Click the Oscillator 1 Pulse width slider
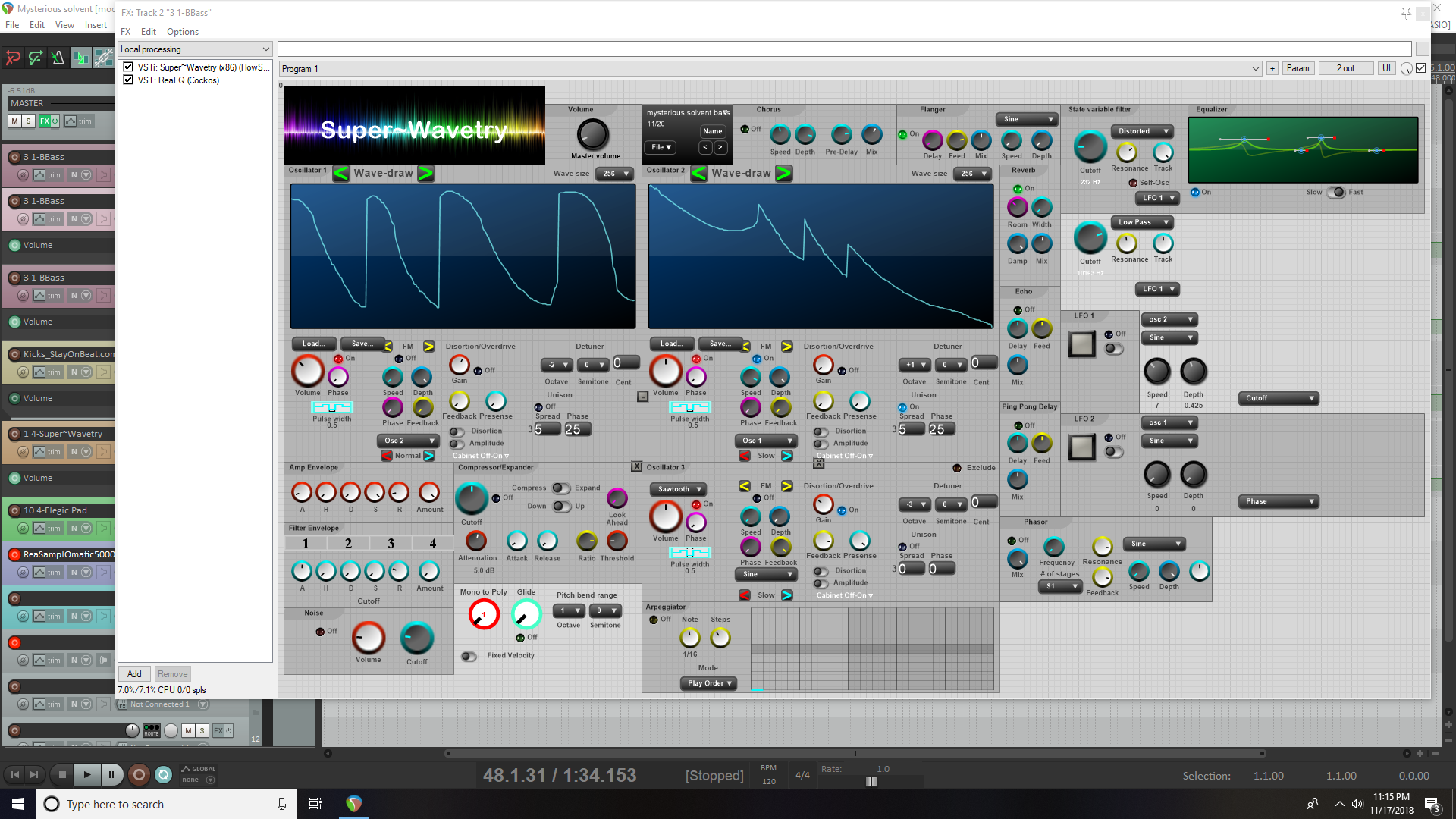Image resolution: width=1456 pixels, height=819 pixels. click(332, 407)
